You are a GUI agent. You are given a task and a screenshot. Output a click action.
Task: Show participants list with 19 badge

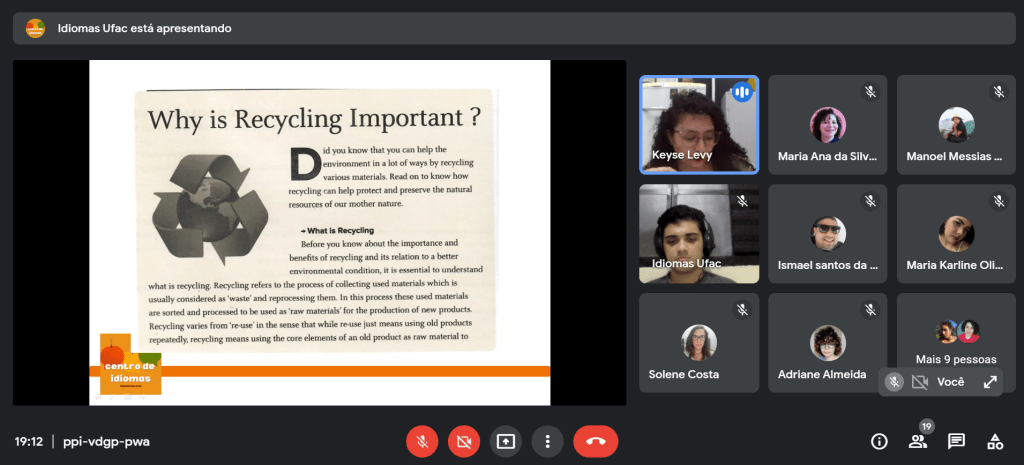[917, 441]
